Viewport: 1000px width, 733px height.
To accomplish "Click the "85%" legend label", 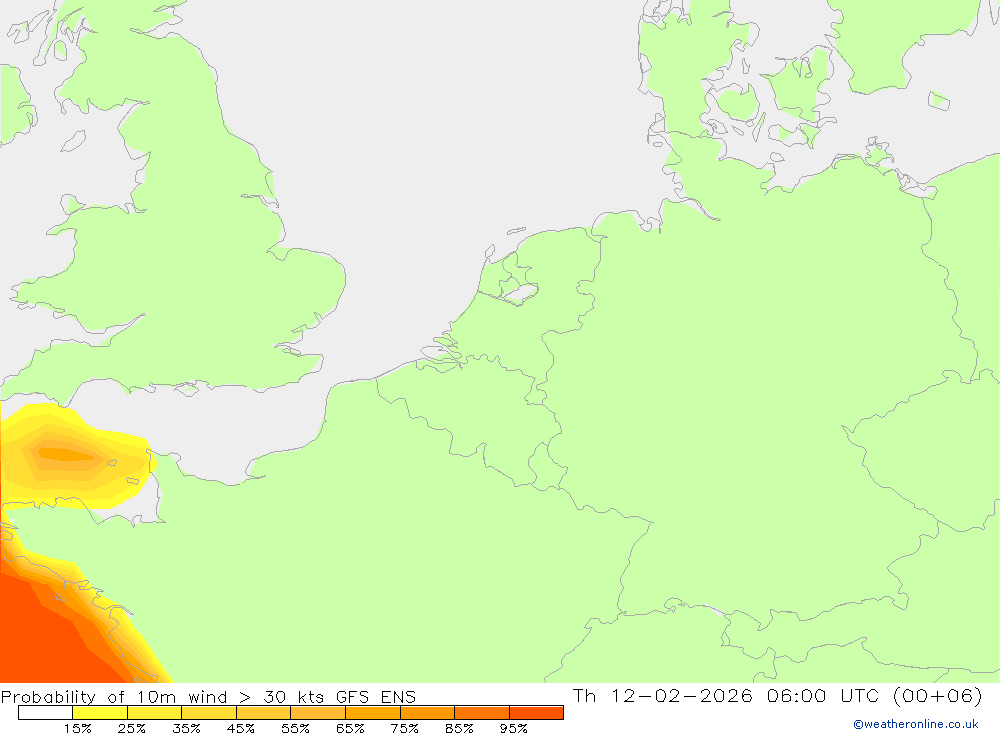I will (459, 728).
